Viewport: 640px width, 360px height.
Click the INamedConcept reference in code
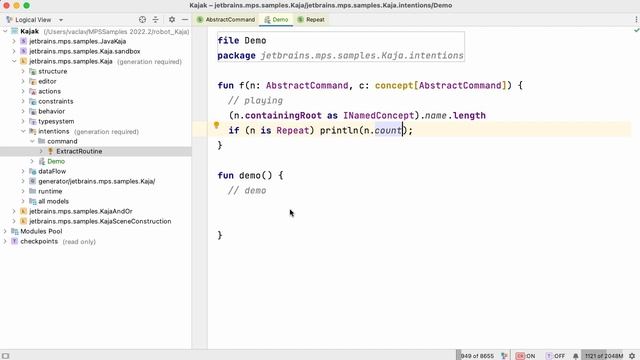[378, 116]
